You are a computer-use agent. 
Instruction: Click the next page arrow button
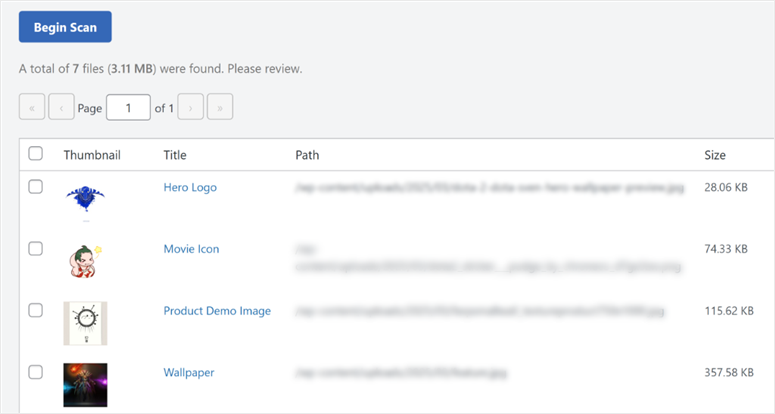coord(191,107)
